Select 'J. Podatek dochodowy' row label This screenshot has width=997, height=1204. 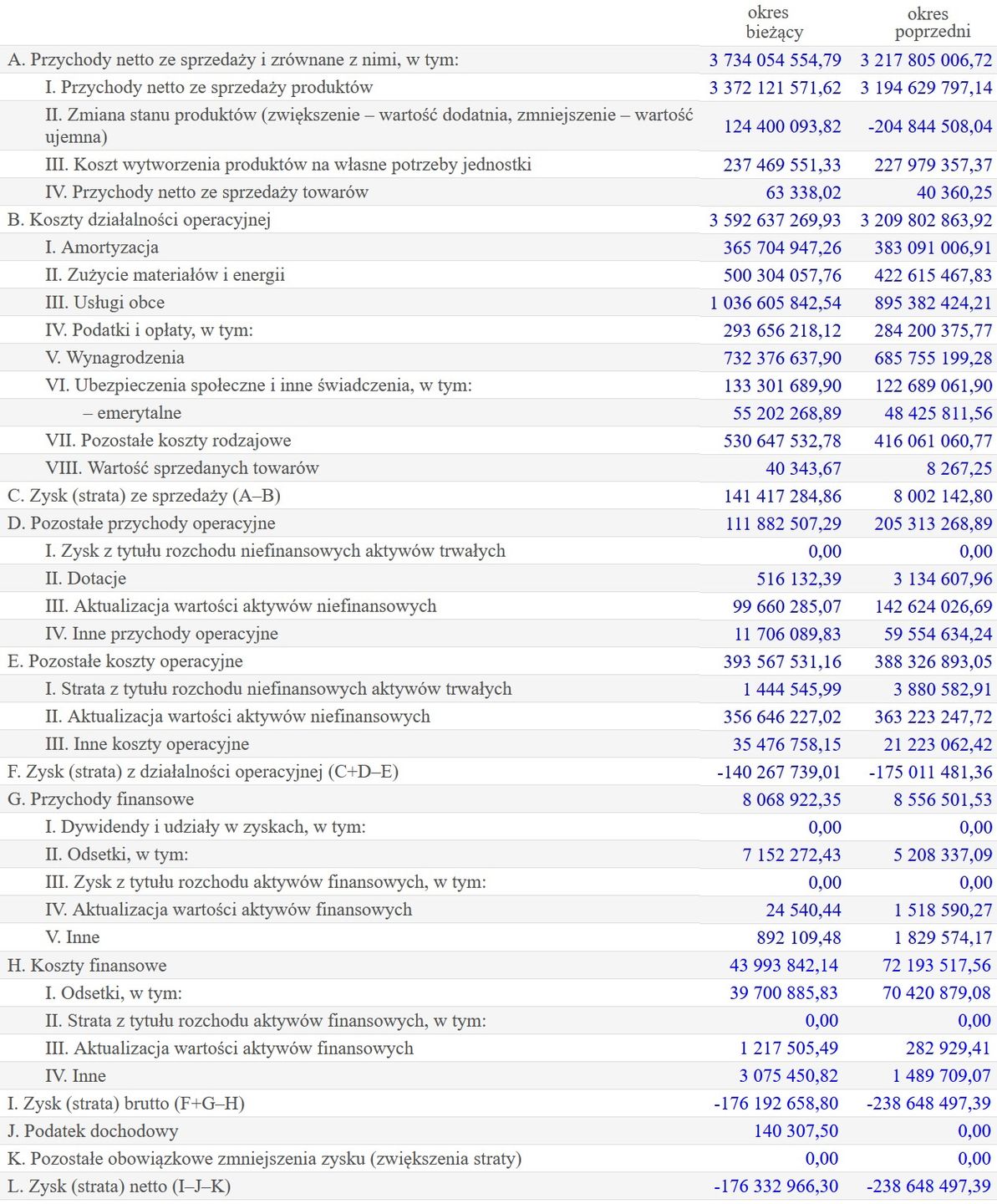click(93, 1130)
